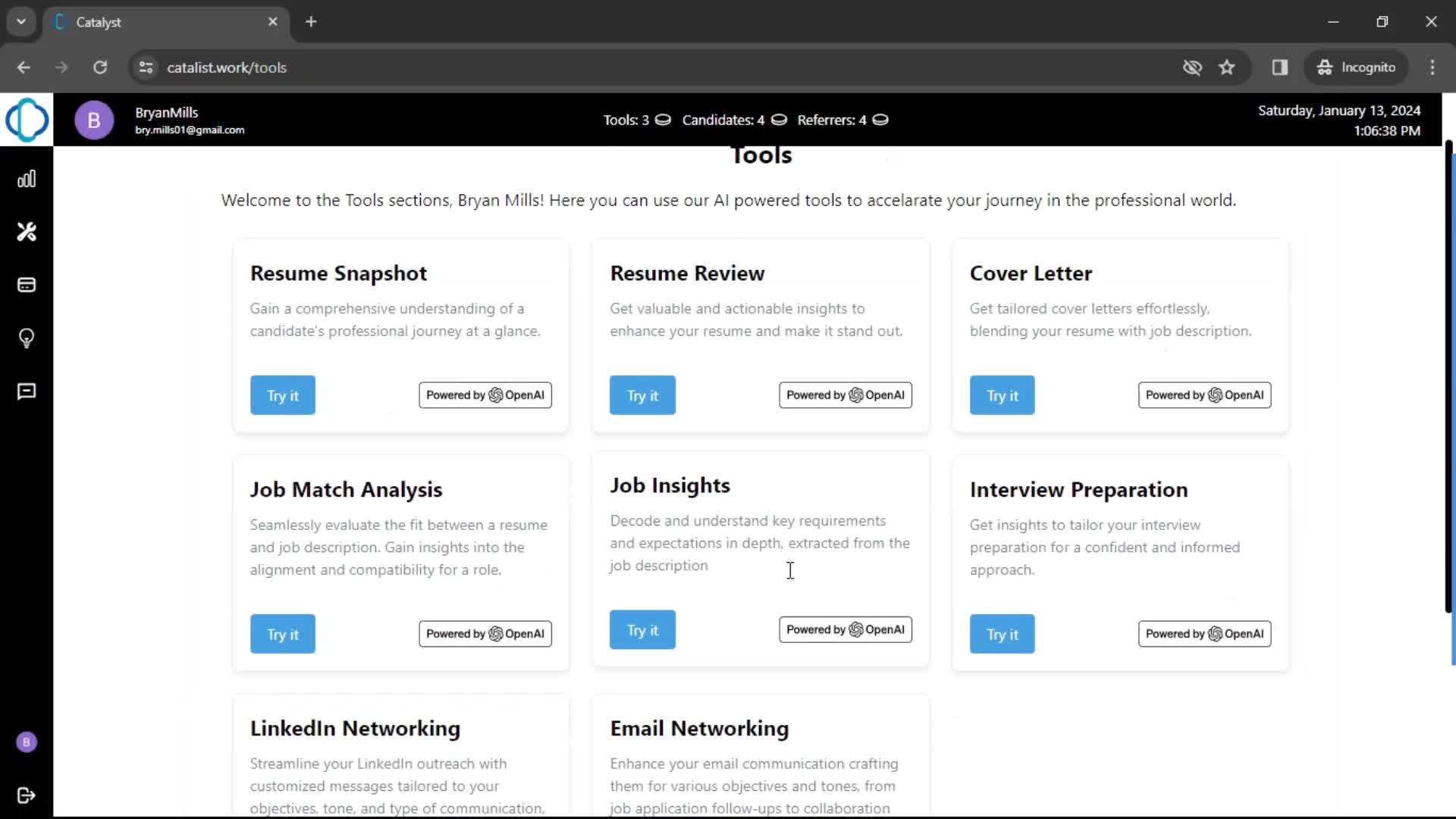
Task: Try Job Match Analysis tool
Action: click(283, 634)
